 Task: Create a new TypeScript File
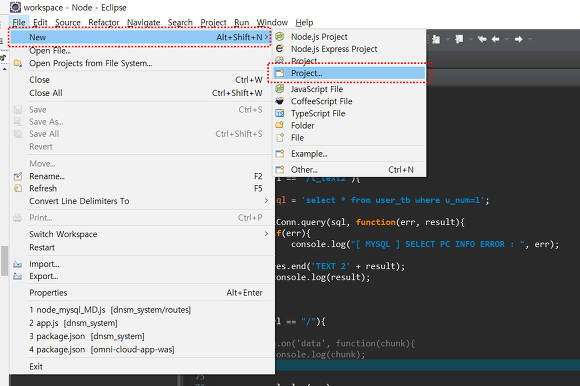tap(349, 114)
